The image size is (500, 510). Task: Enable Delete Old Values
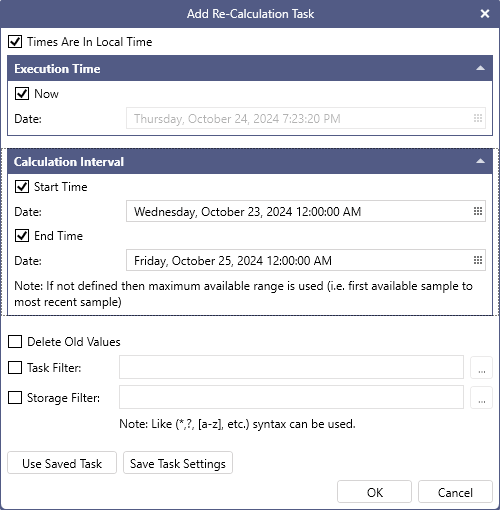15,342
